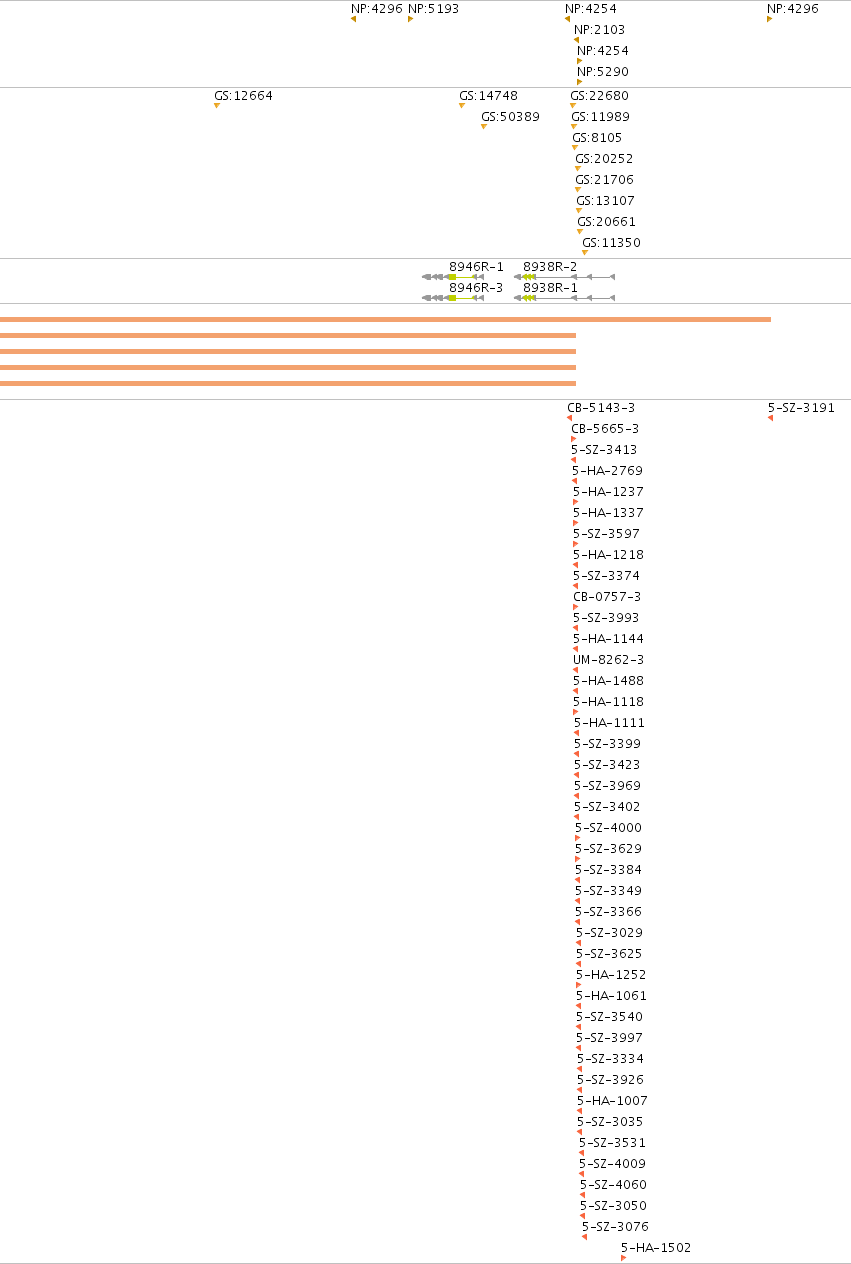851x1264 pixels.
Task: Click the 5-SZ-3926 insertion label
Action: click(610, 1080)
